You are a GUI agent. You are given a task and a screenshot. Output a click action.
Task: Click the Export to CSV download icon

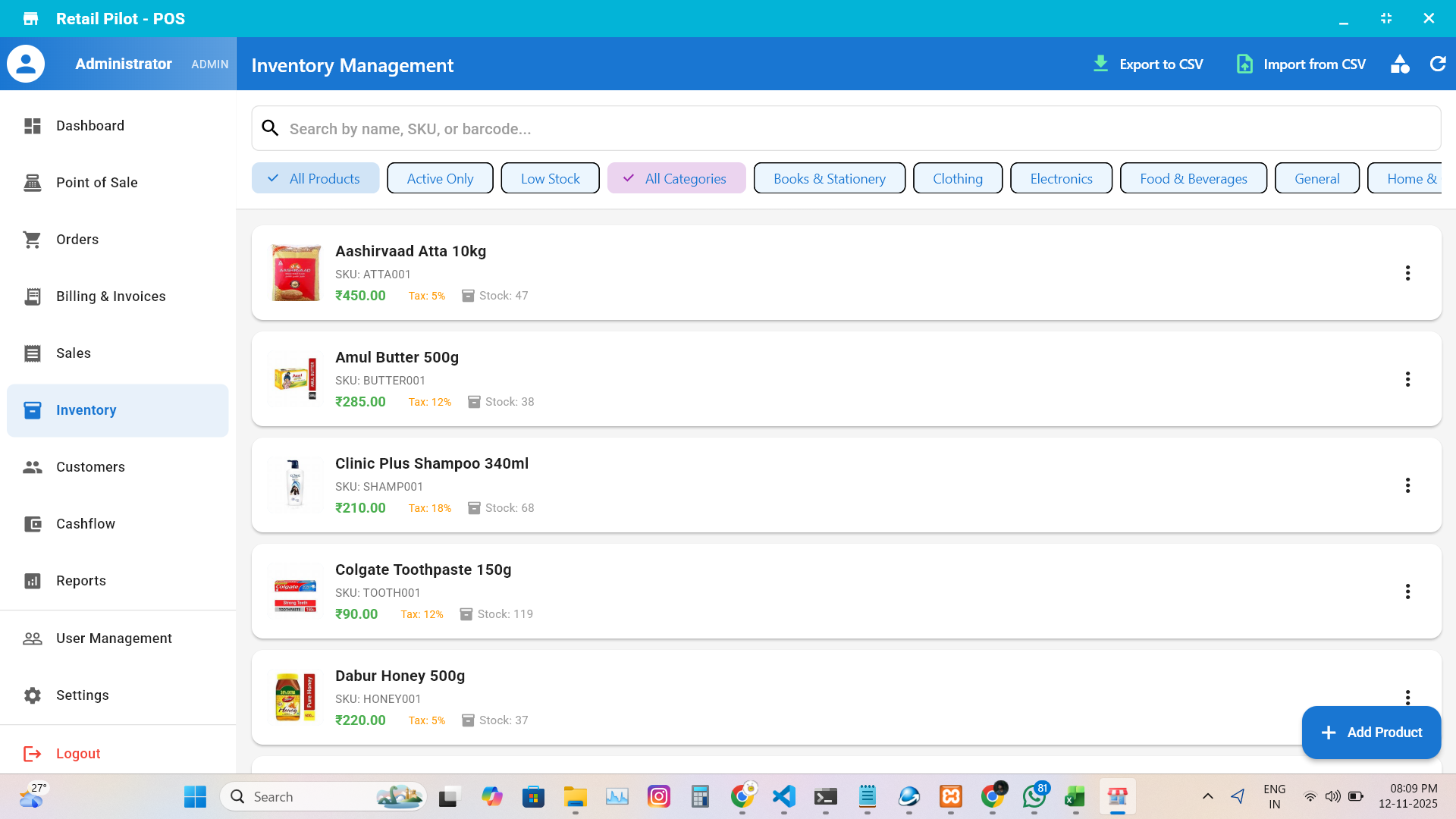1100,64
